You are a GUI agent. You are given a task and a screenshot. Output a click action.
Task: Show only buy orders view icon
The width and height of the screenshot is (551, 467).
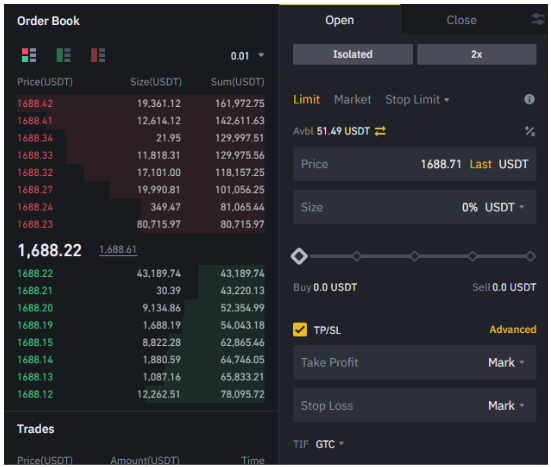coord(64,55)
